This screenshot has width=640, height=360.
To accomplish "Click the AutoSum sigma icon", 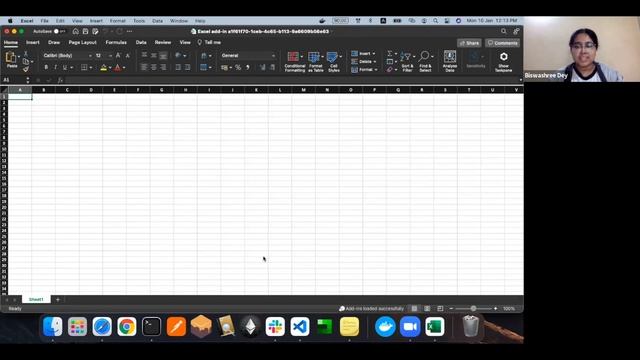I will [390, 53].
